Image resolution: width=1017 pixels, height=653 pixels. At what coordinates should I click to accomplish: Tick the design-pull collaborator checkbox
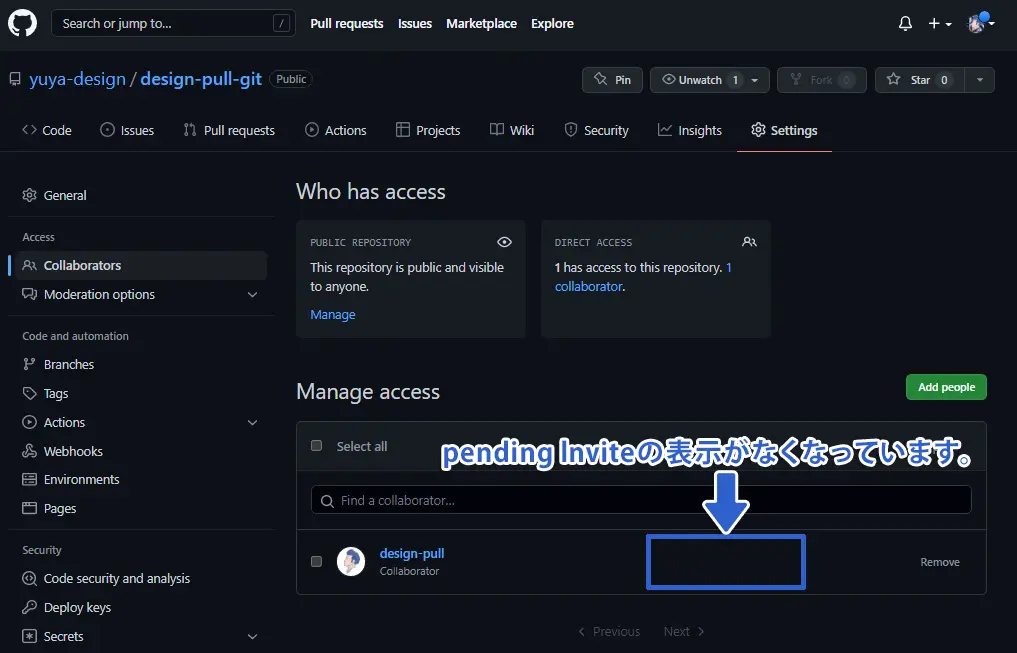pyautogui.click(x=317, y=561)
